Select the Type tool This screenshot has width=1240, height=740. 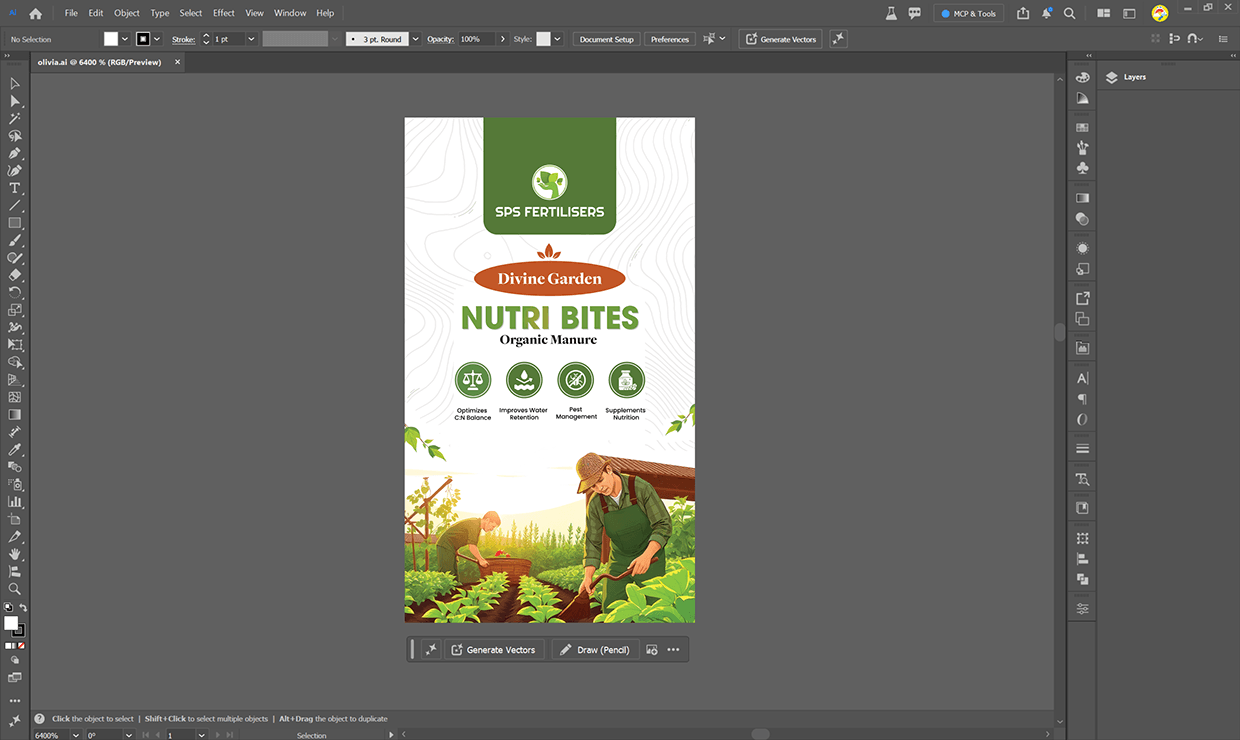(15, 188)
